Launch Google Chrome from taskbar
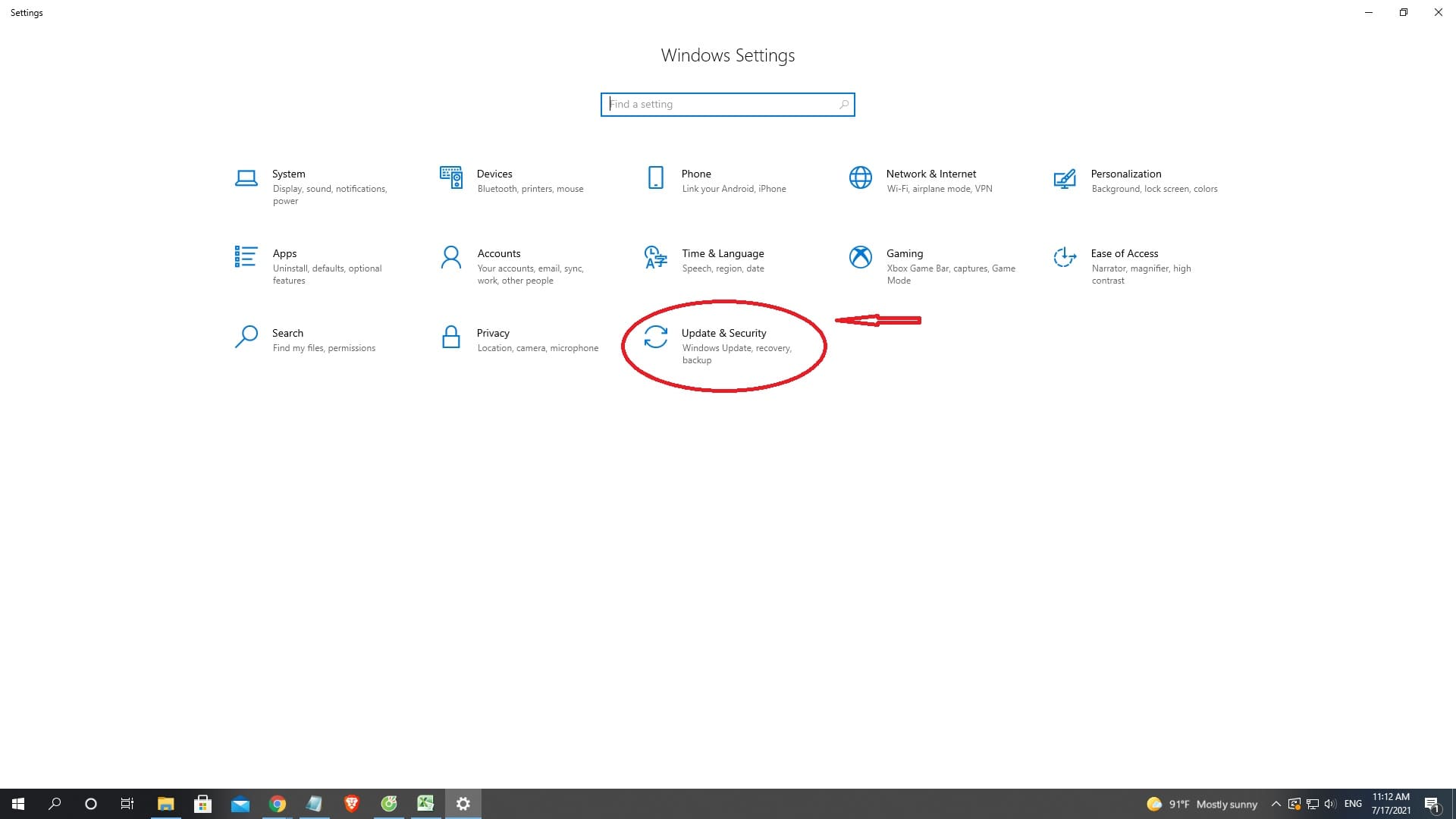 [x=277, y=804]
